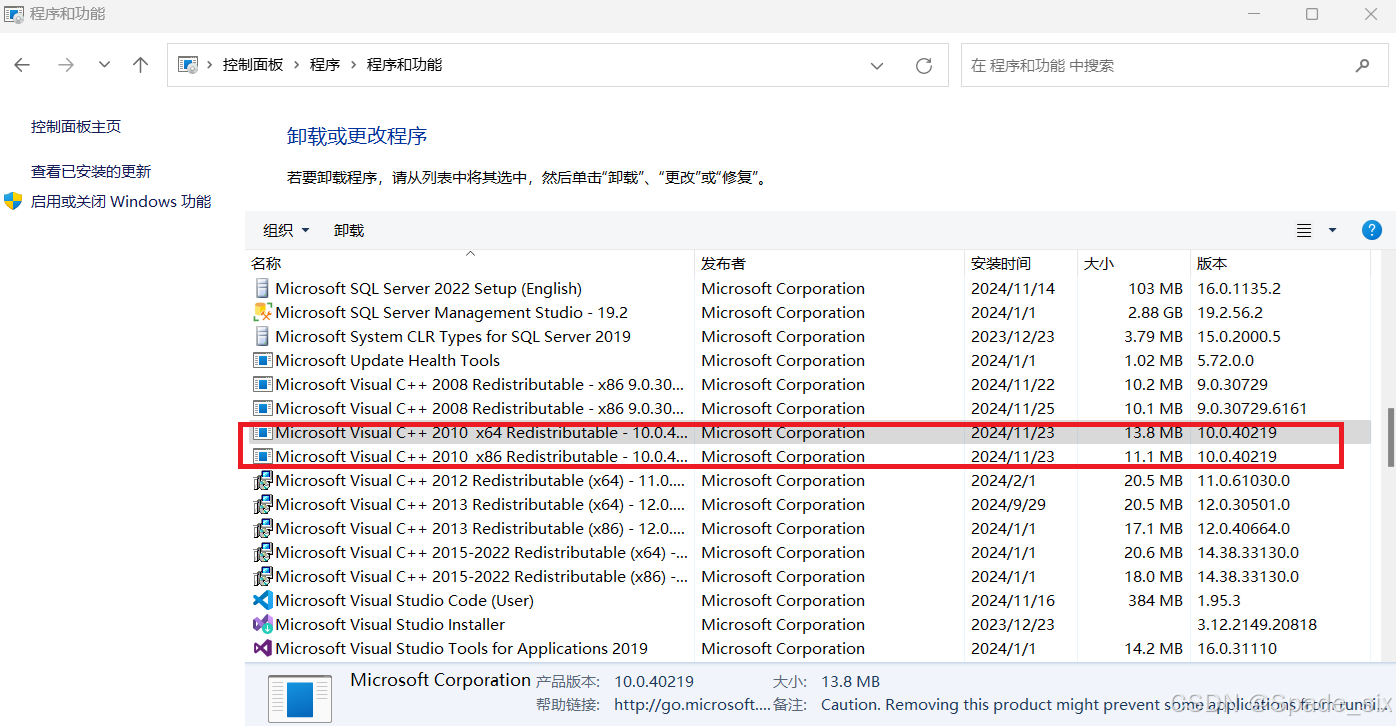
Task: Click the Visual Studio Installer icon
Action: 261,624
